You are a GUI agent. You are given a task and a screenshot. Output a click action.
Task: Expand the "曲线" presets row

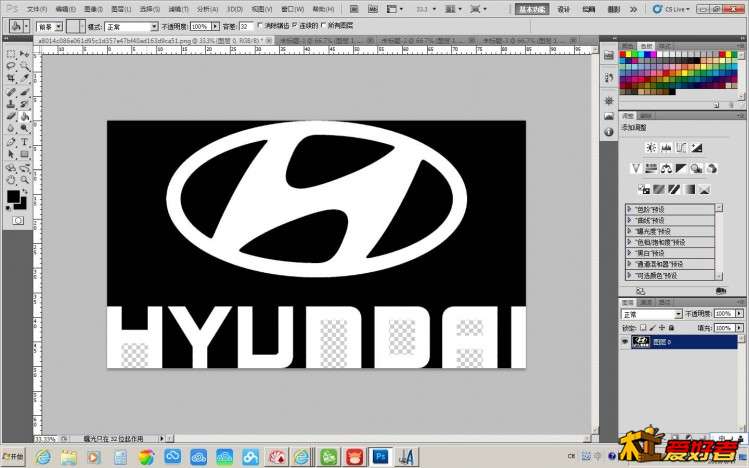pyautogui.click(x=670, y=220)
